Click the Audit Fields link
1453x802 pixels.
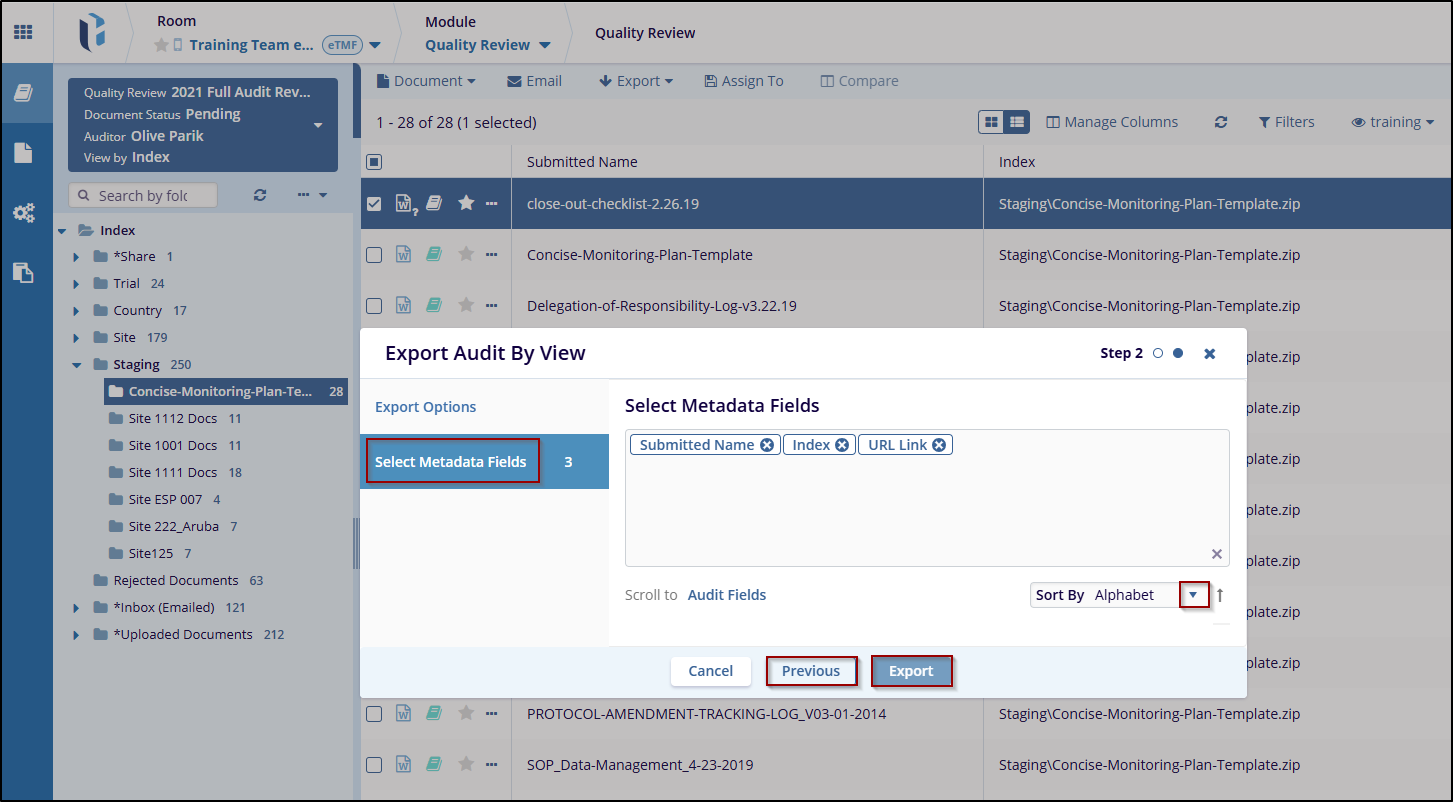726,595
